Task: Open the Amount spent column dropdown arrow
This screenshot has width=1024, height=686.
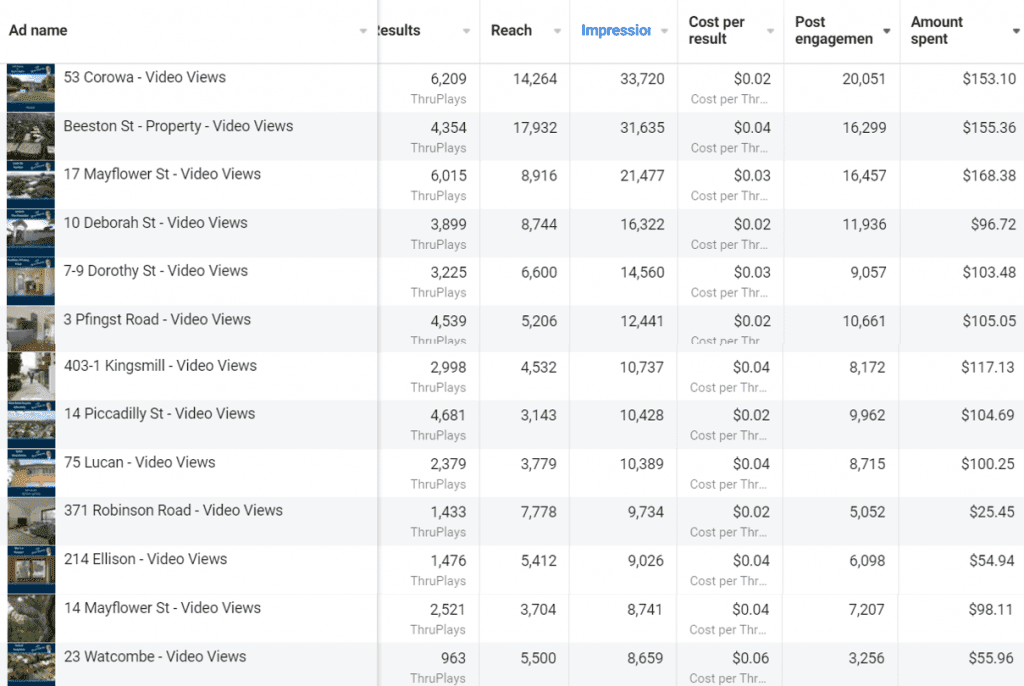Action: click(1016, 31)
